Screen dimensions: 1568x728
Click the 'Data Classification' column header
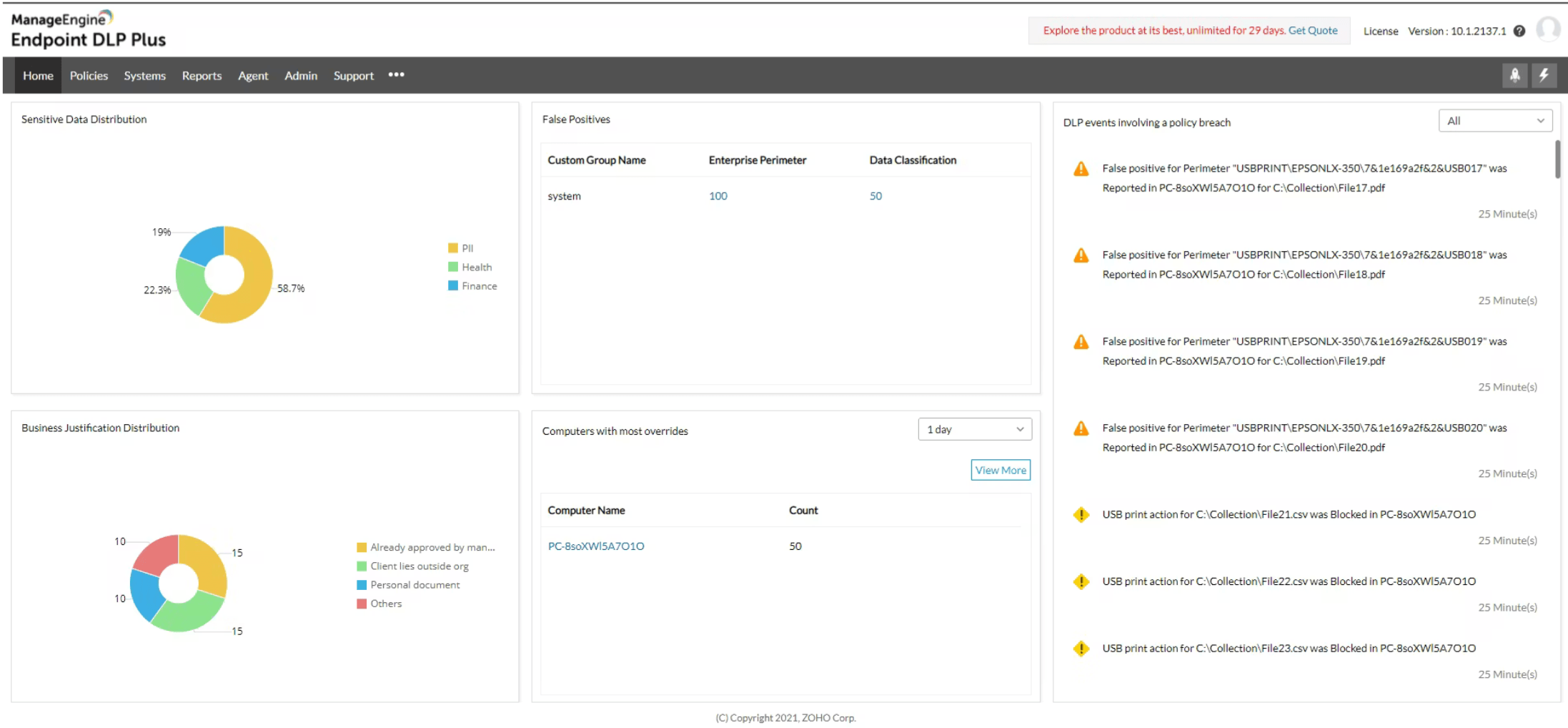(x=913, y=160)
